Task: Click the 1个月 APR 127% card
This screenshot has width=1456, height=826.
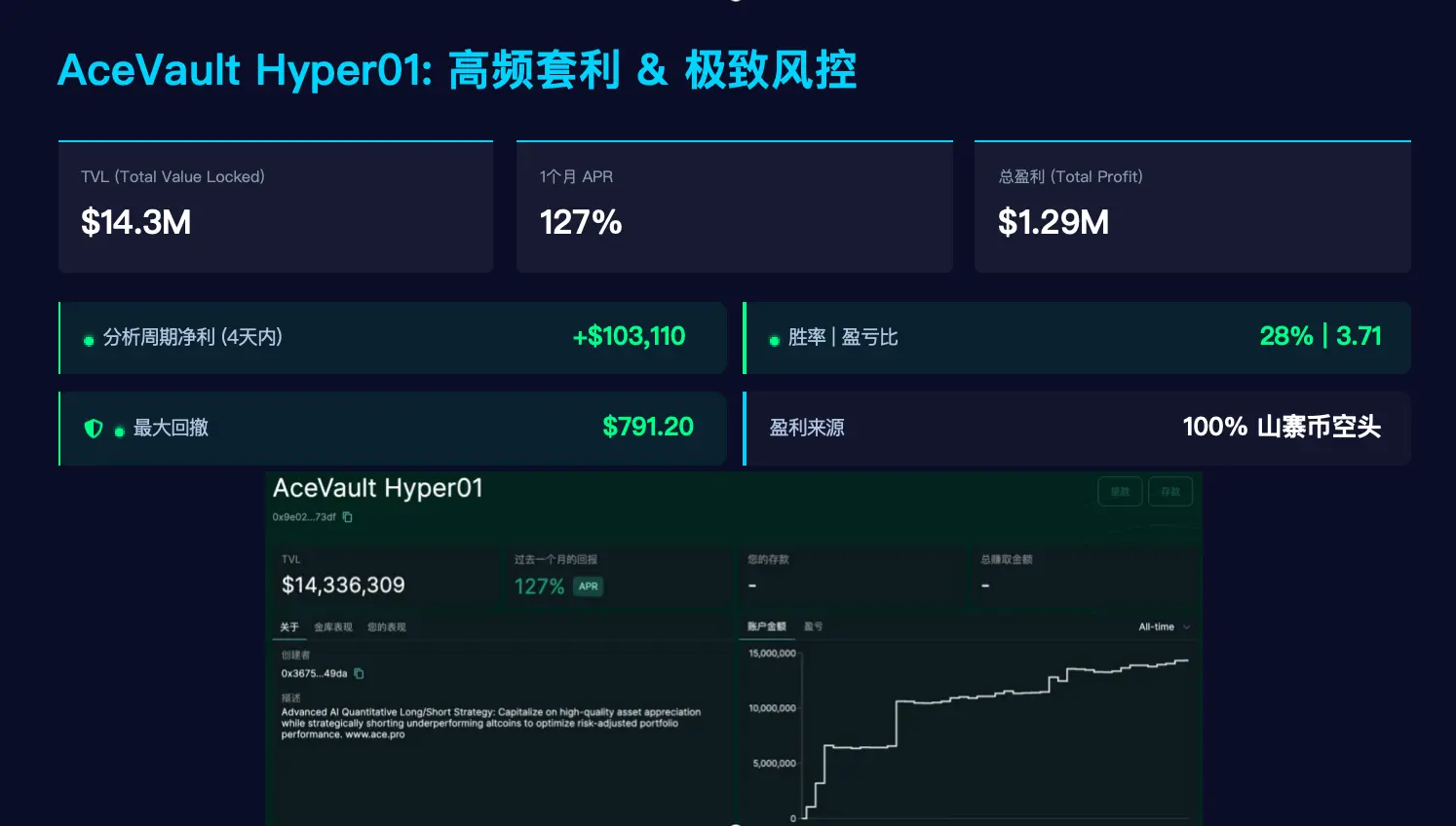Action: tap(734, 207)
